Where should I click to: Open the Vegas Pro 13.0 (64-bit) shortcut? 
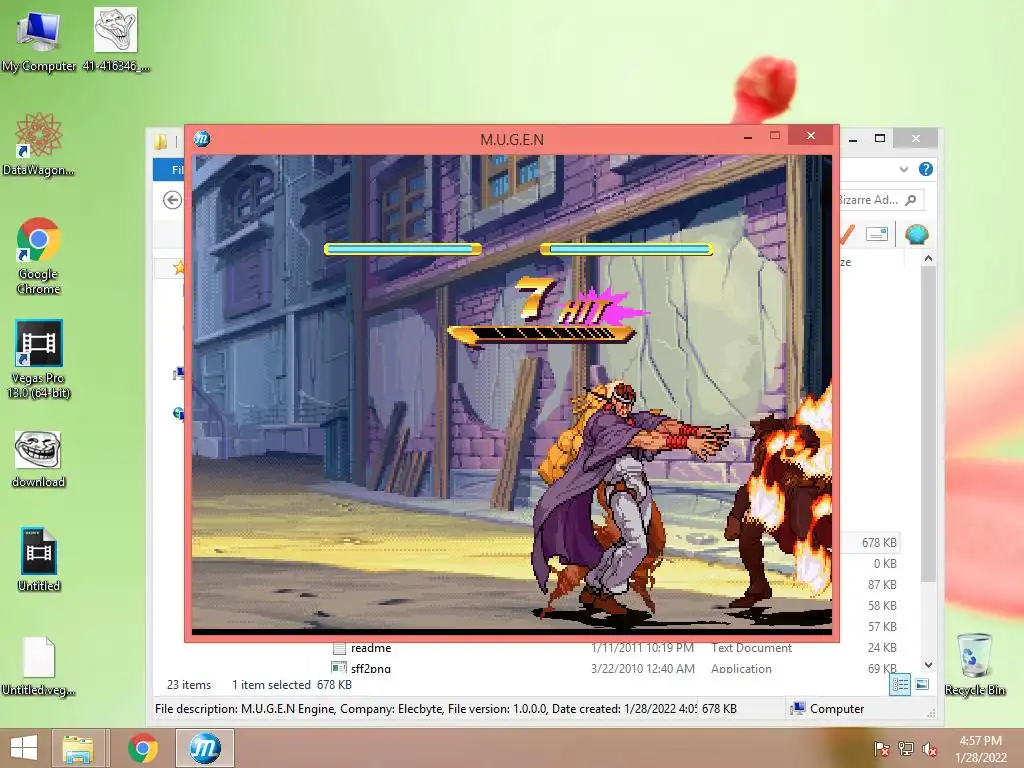[39, 359]
